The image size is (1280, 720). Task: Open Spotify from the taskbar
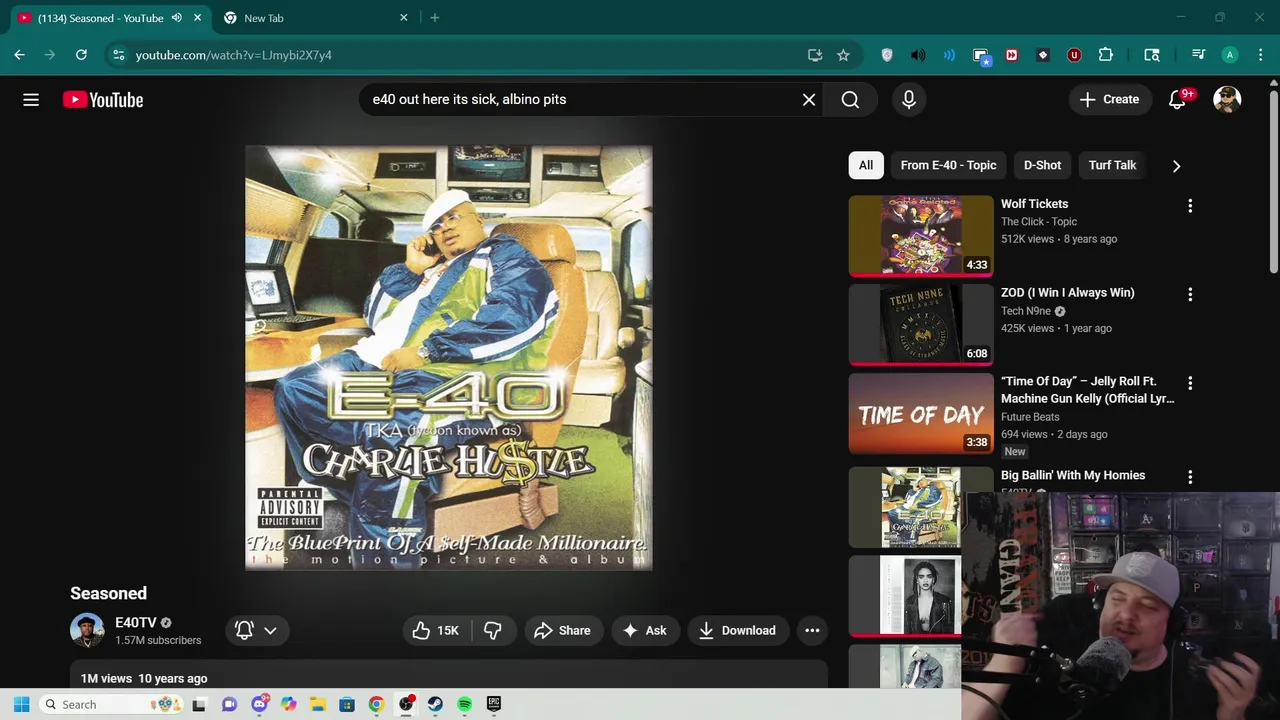[x=465, y=704]
